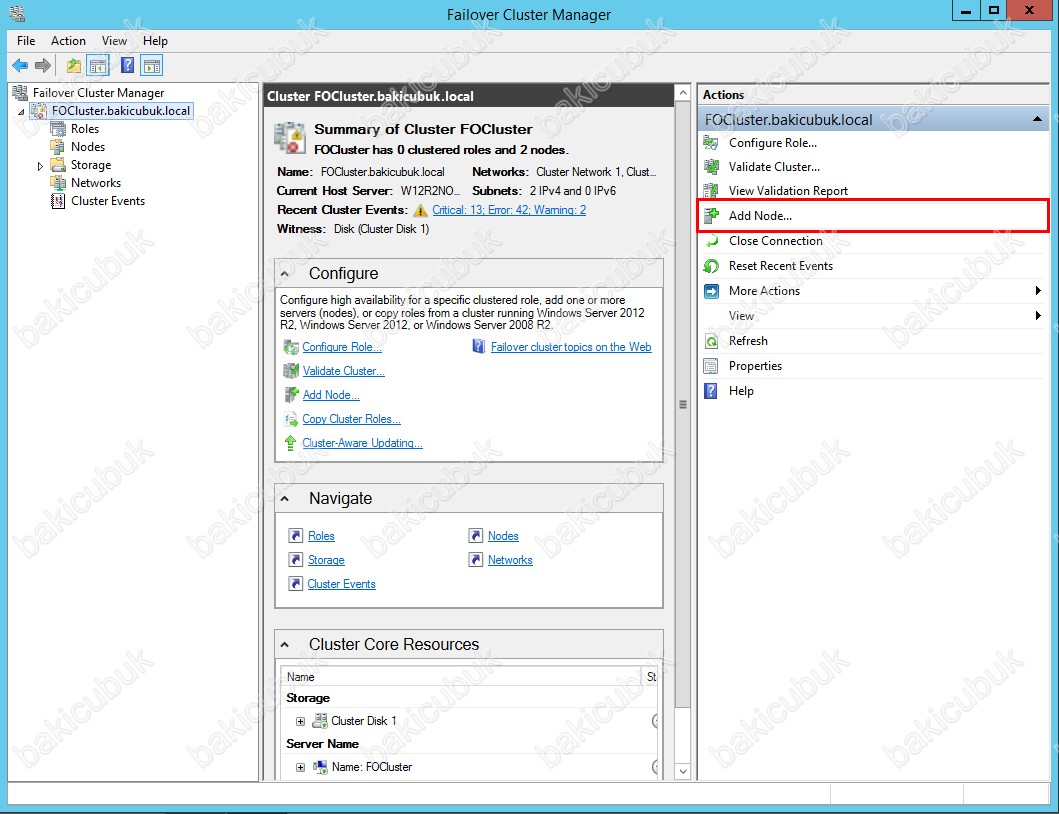Click the Back arrow toolbar icon
Viewport: 1059px width, 814px height.
coord(20,66)
